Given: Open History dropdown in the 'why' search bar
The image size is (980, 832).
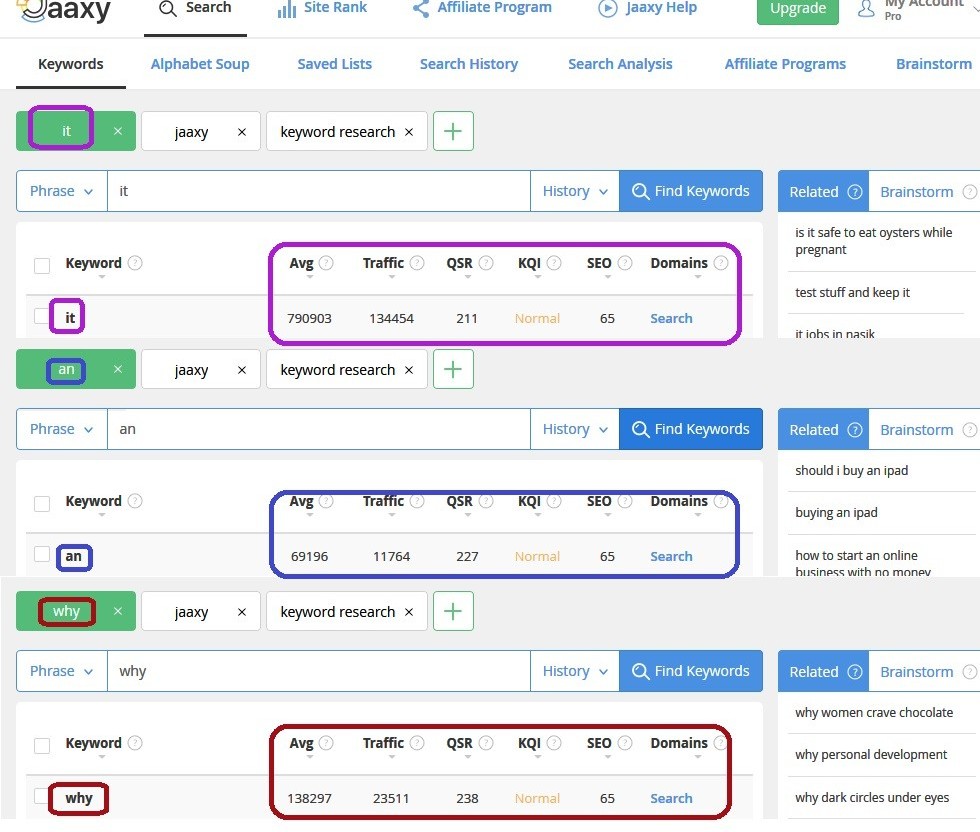Looking at the screenshot, I should coord(575,671).
